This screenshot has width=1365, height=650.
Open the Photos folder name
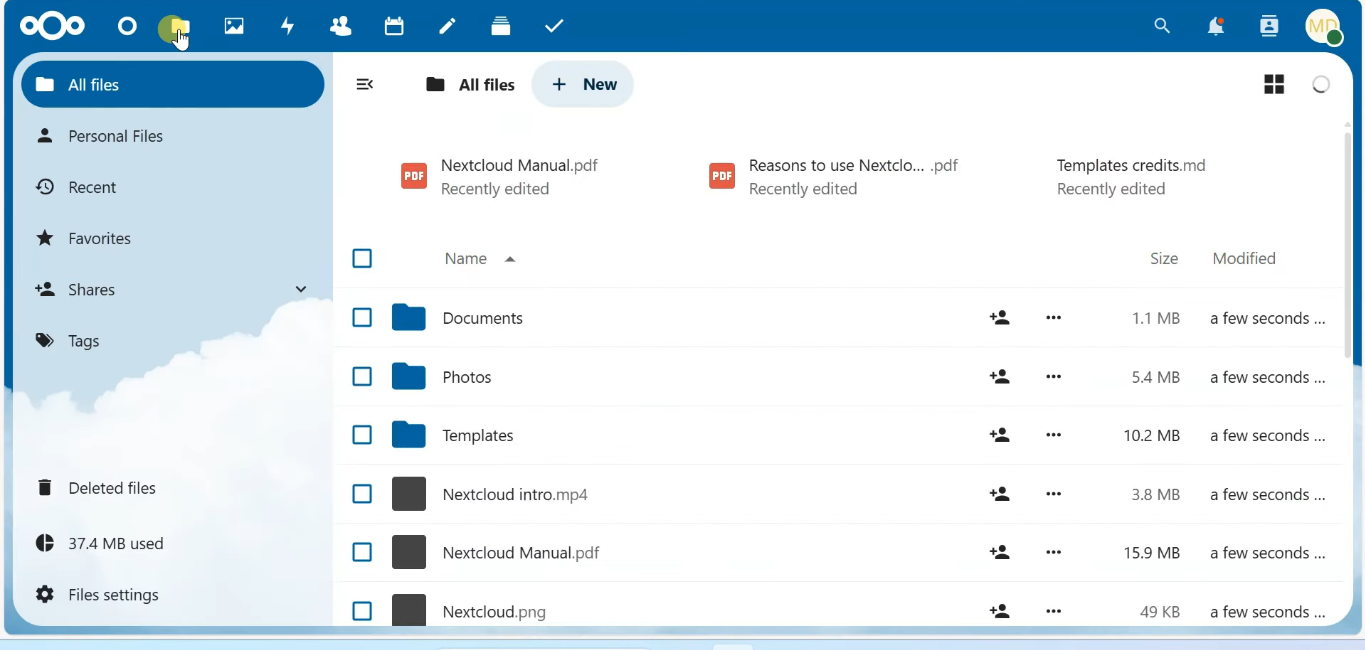[x=467, y=378]
